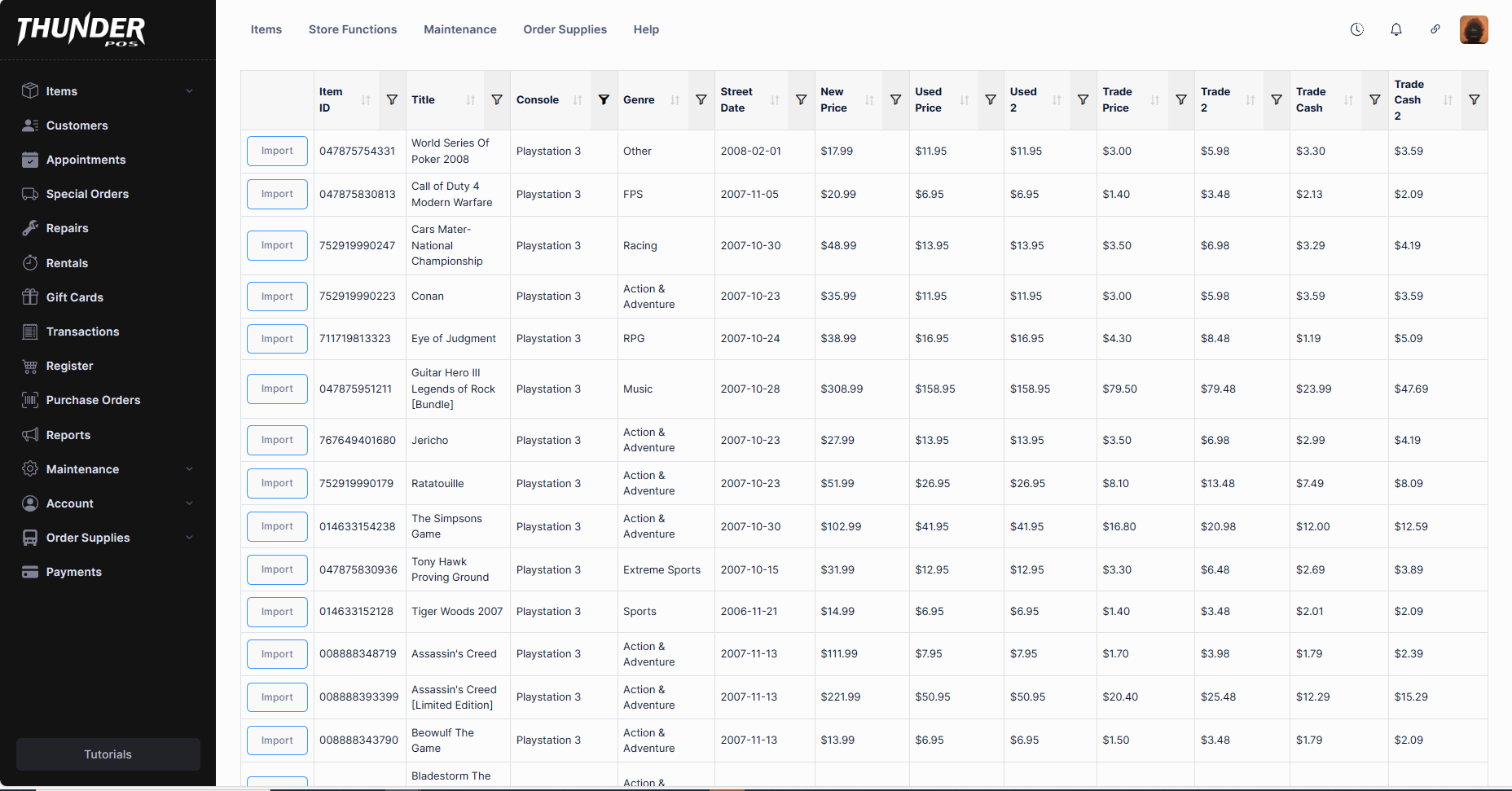Open Store Functions top menu
Viewport: 1512px width, 791px height.
(353, 29)
